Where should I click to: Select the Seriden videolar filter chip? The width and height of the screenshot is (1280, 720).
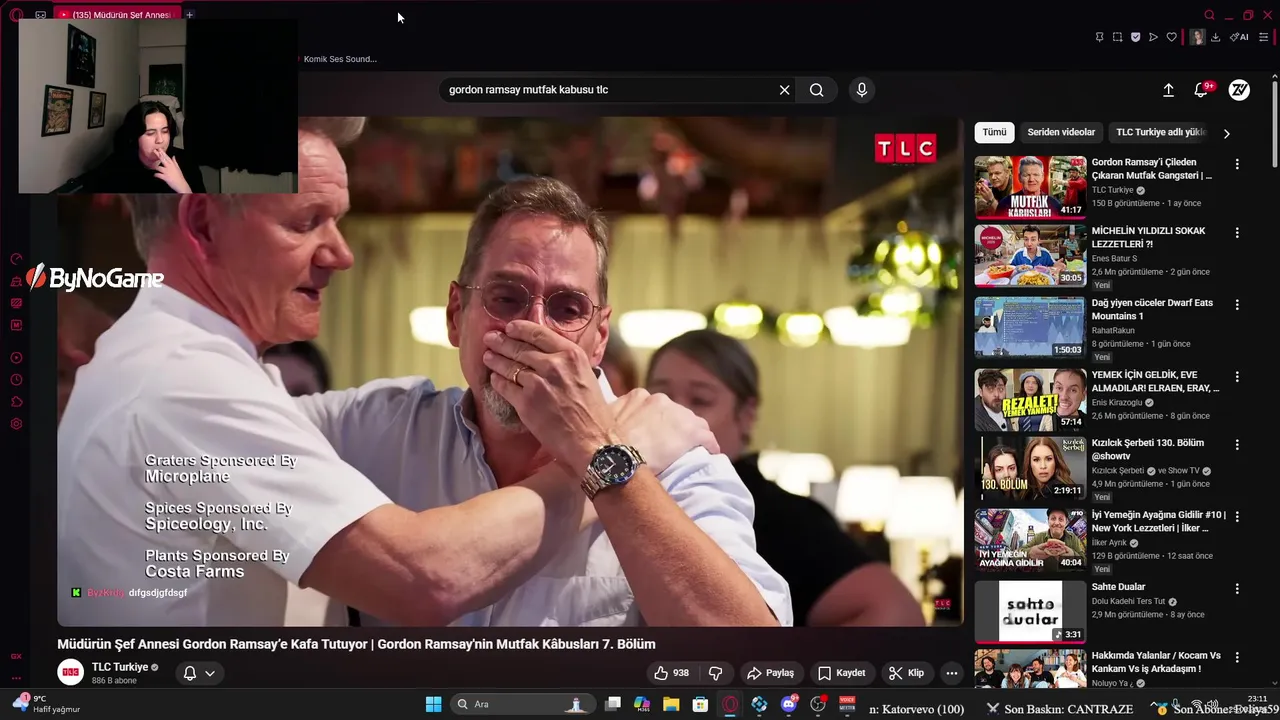(1061, 132)
